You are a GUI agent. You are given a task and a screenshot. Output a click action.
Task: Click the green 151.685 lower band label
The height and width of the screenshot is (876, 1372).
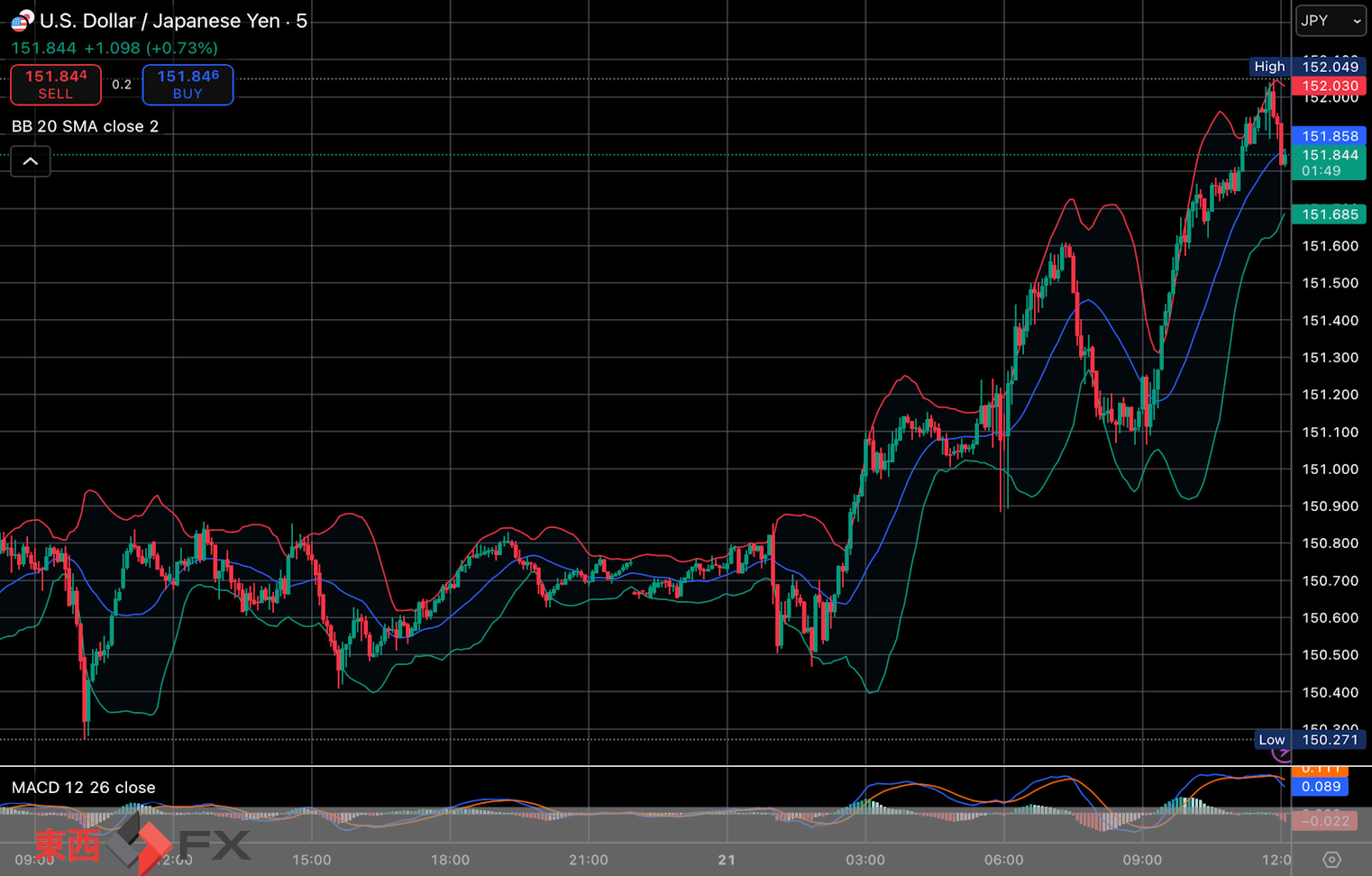tap(1329, 214)
